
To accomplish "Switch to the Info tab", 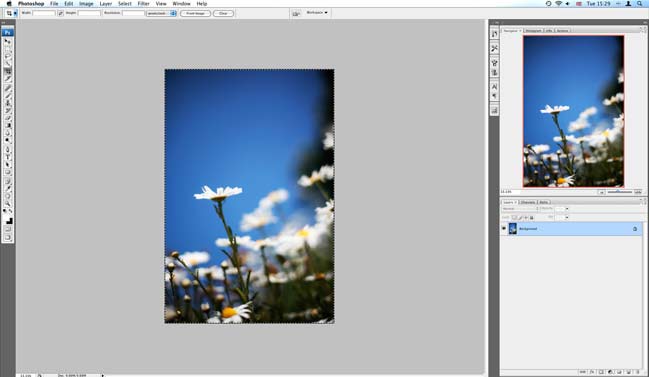I will (x=548, y=31).
